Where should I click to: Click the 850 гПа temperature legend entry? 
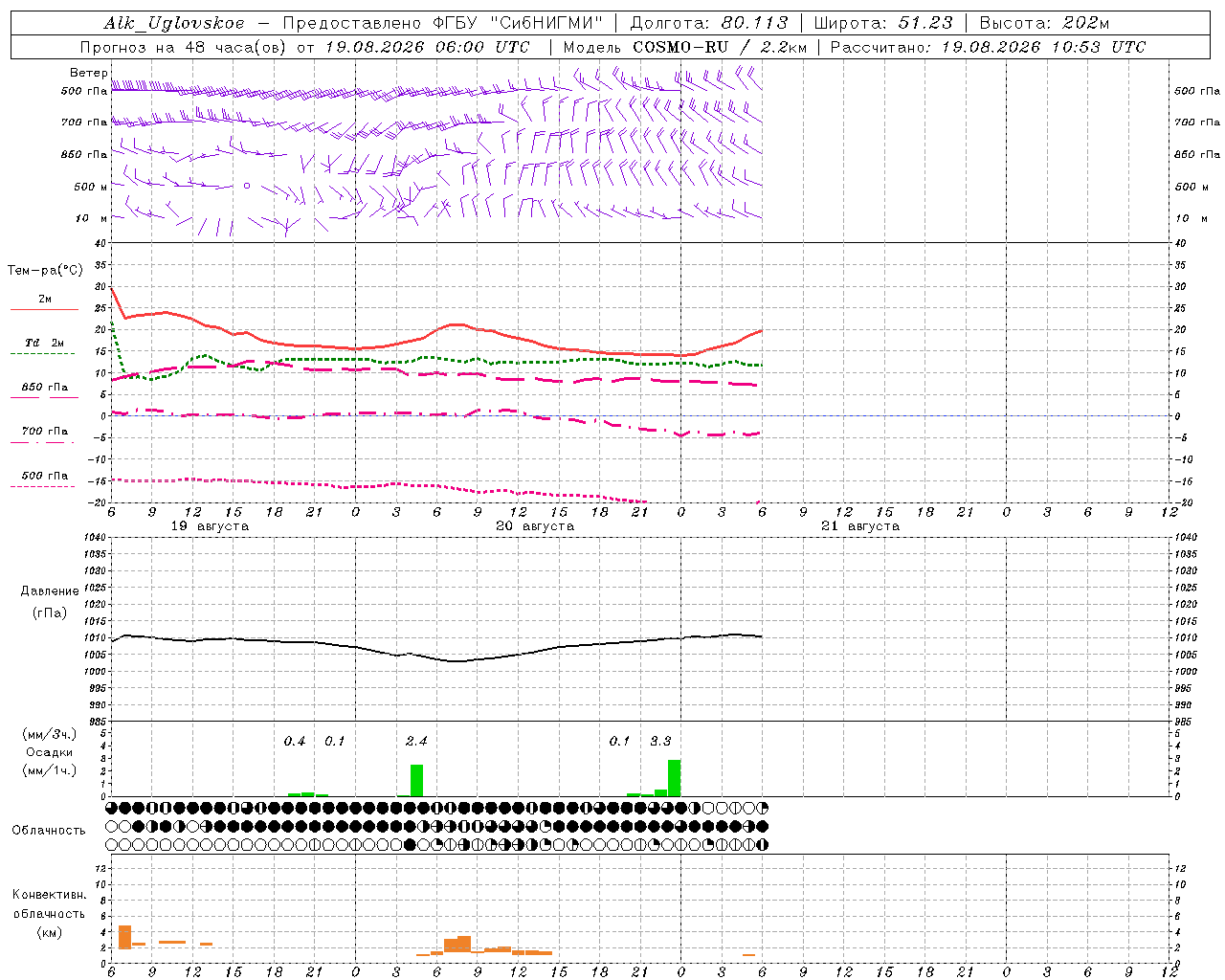pos(44,388)
